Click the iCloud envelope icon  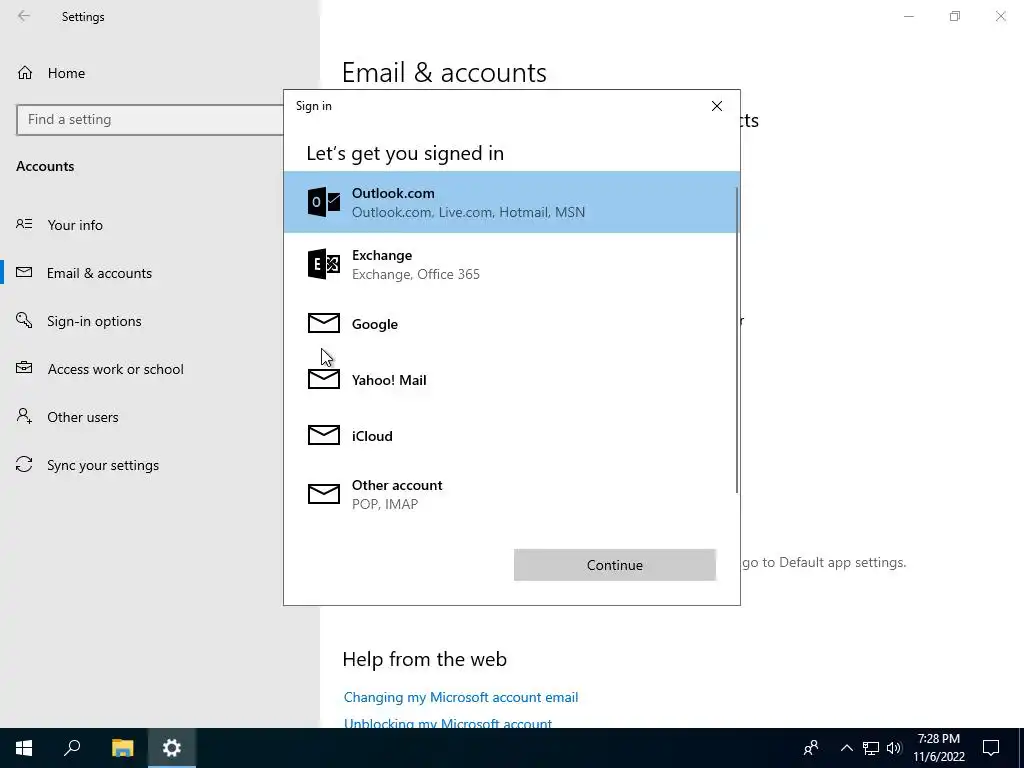[x=324, y=435]
